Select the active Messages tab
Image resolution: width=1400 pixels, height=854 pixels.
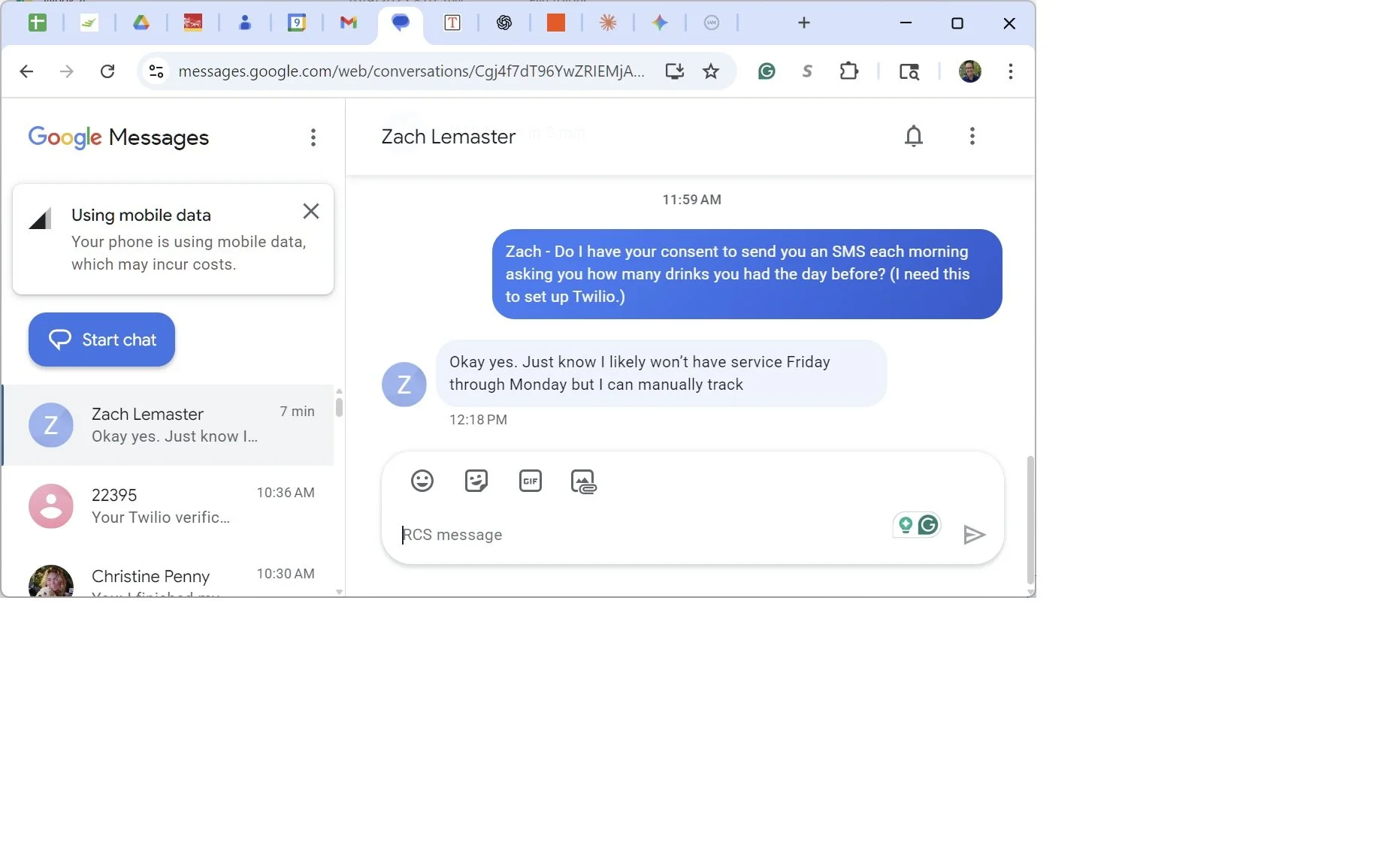[x=401, y=23]
